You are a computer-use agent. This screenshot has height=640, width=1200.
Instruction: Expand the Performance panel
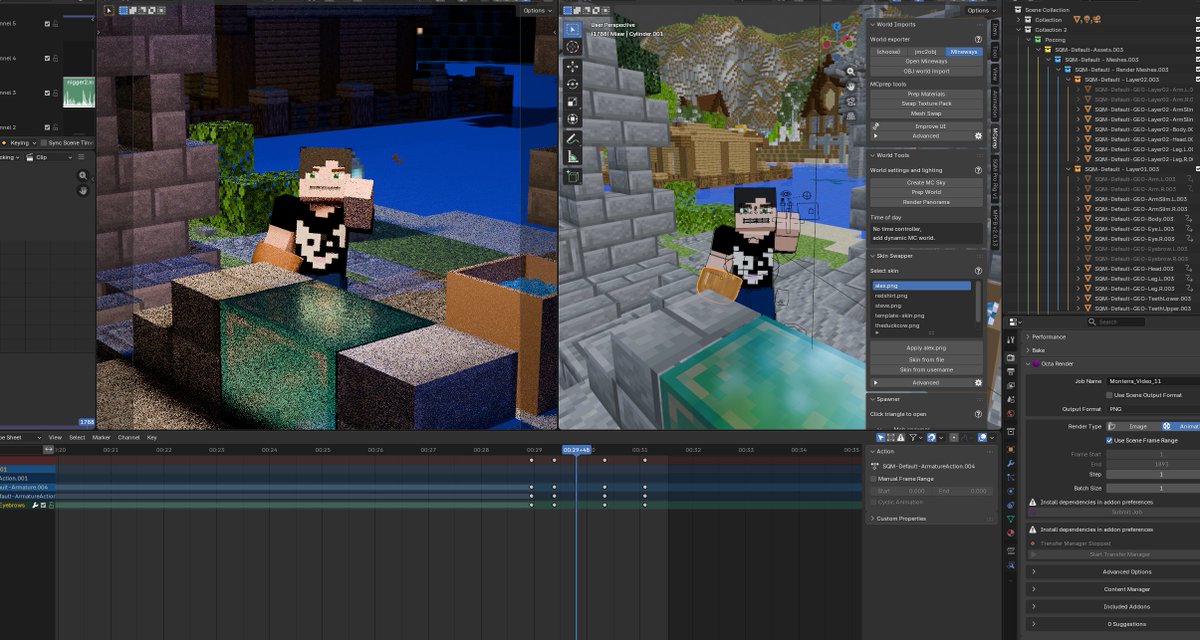[x=1026, y=337]
